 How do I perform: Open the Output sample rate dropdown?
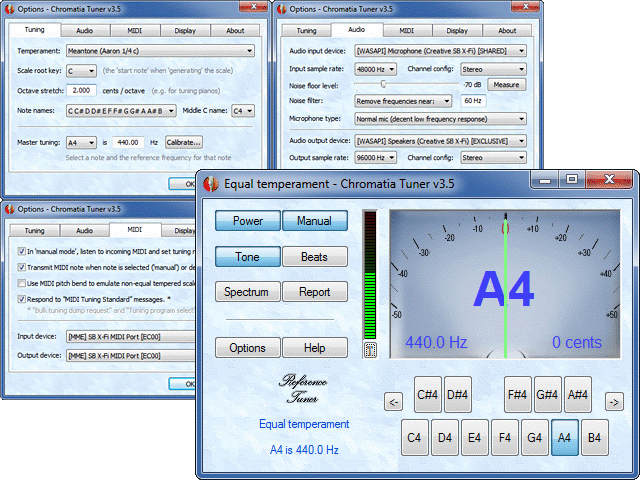376,158
